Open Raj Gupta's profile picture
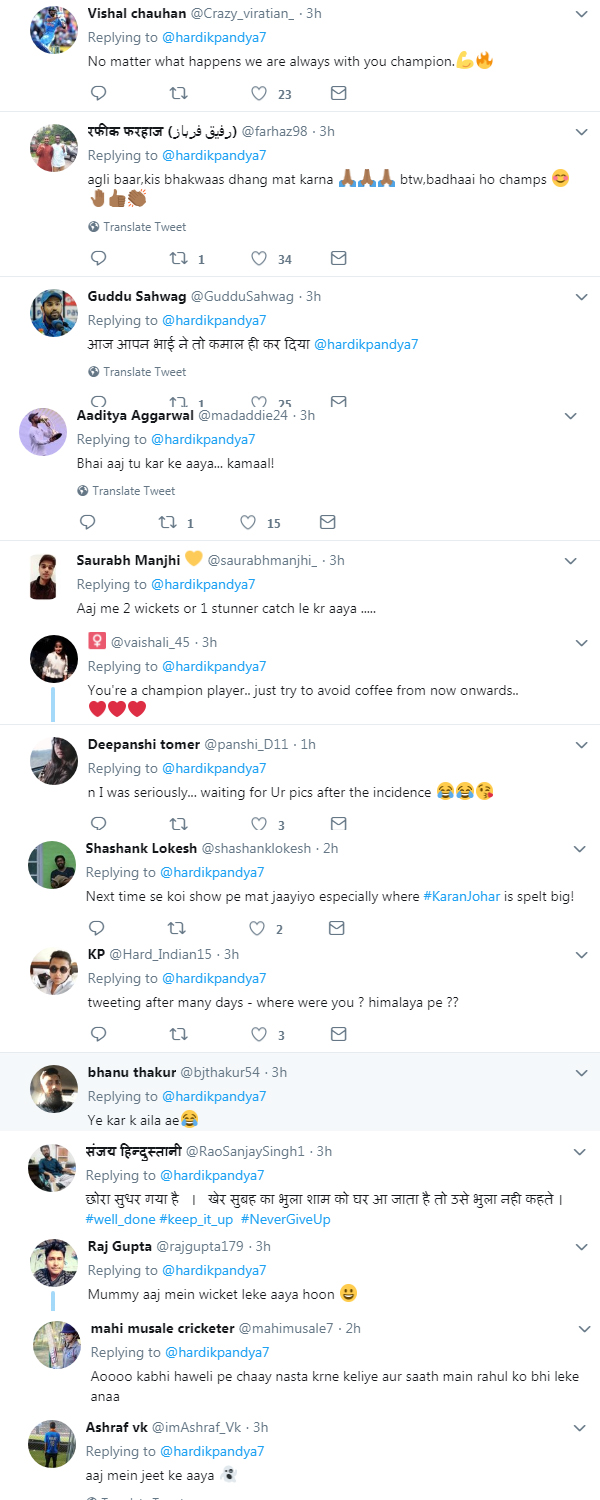This screenshot has width=600, height=1500. click(x=53, y=1264)
